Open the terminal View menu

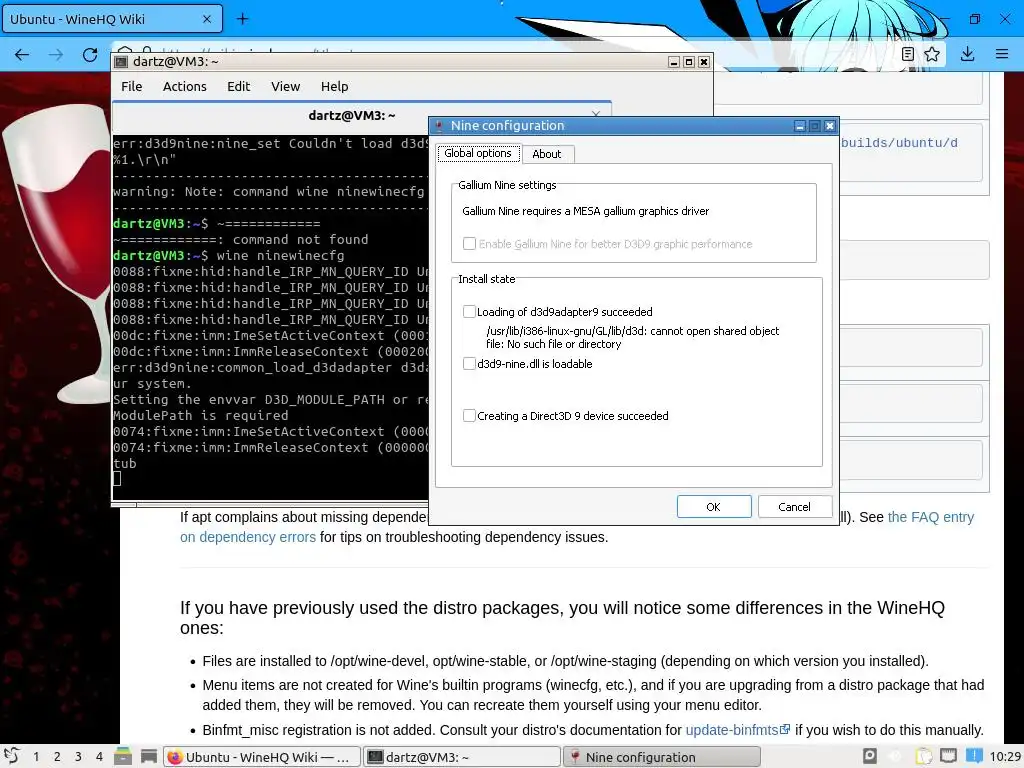click(285, 86)
